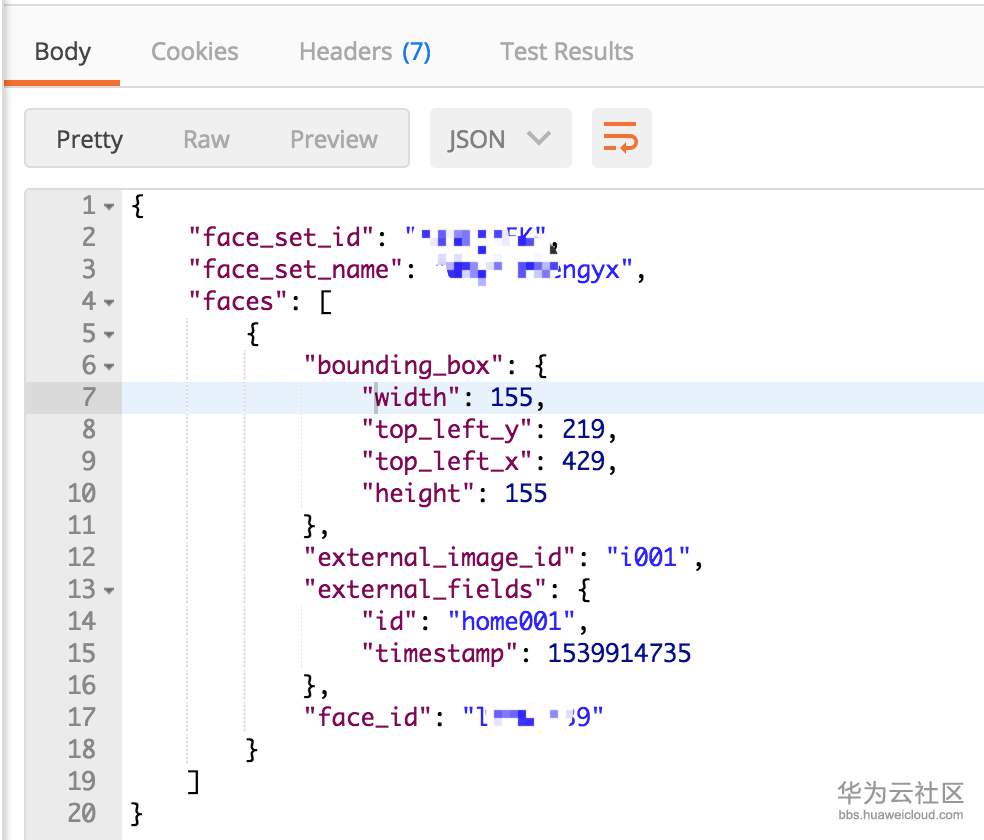This screenshot has height=840, width=984.
Task: Select the Pretty view mode
Action: tap(89, 139)
